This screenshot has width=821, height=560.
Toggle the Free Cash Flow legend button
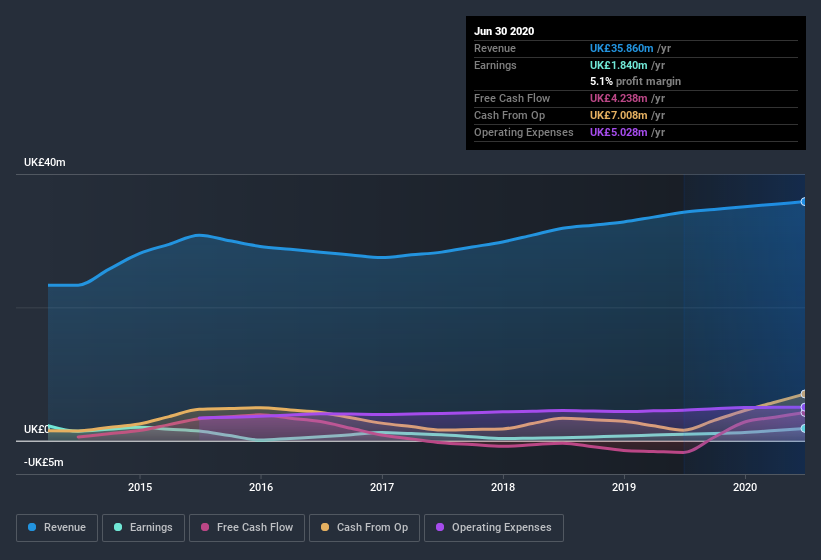pos(247,528)
